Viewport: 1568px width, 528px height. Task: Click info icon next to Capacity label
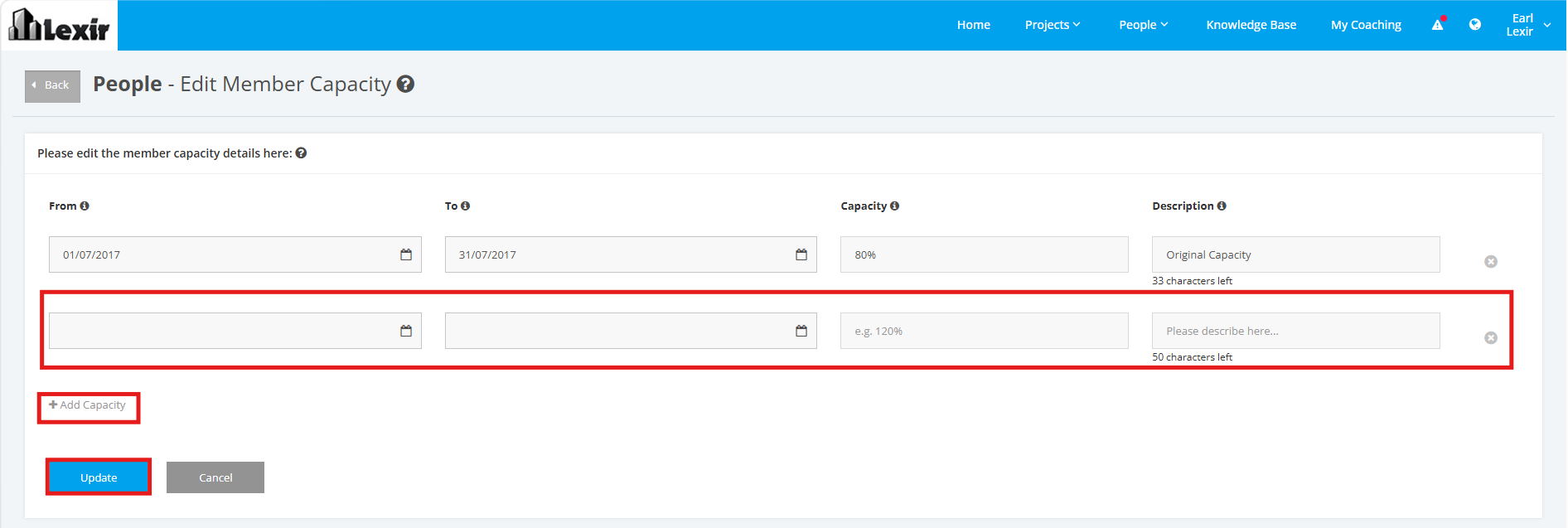894,206
